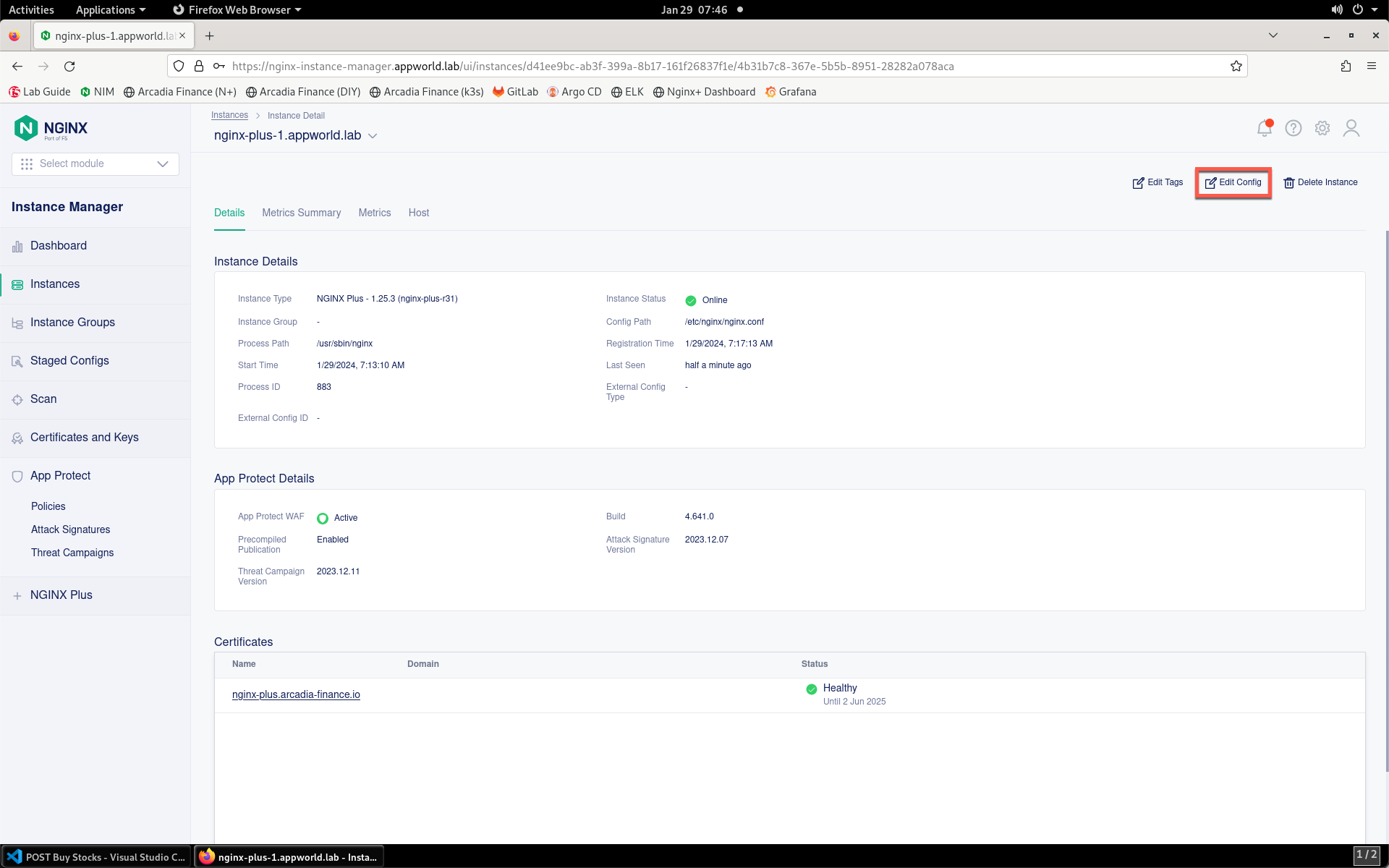
Task: Open the Lab Guide bookmark
Action: pos(40,92)
